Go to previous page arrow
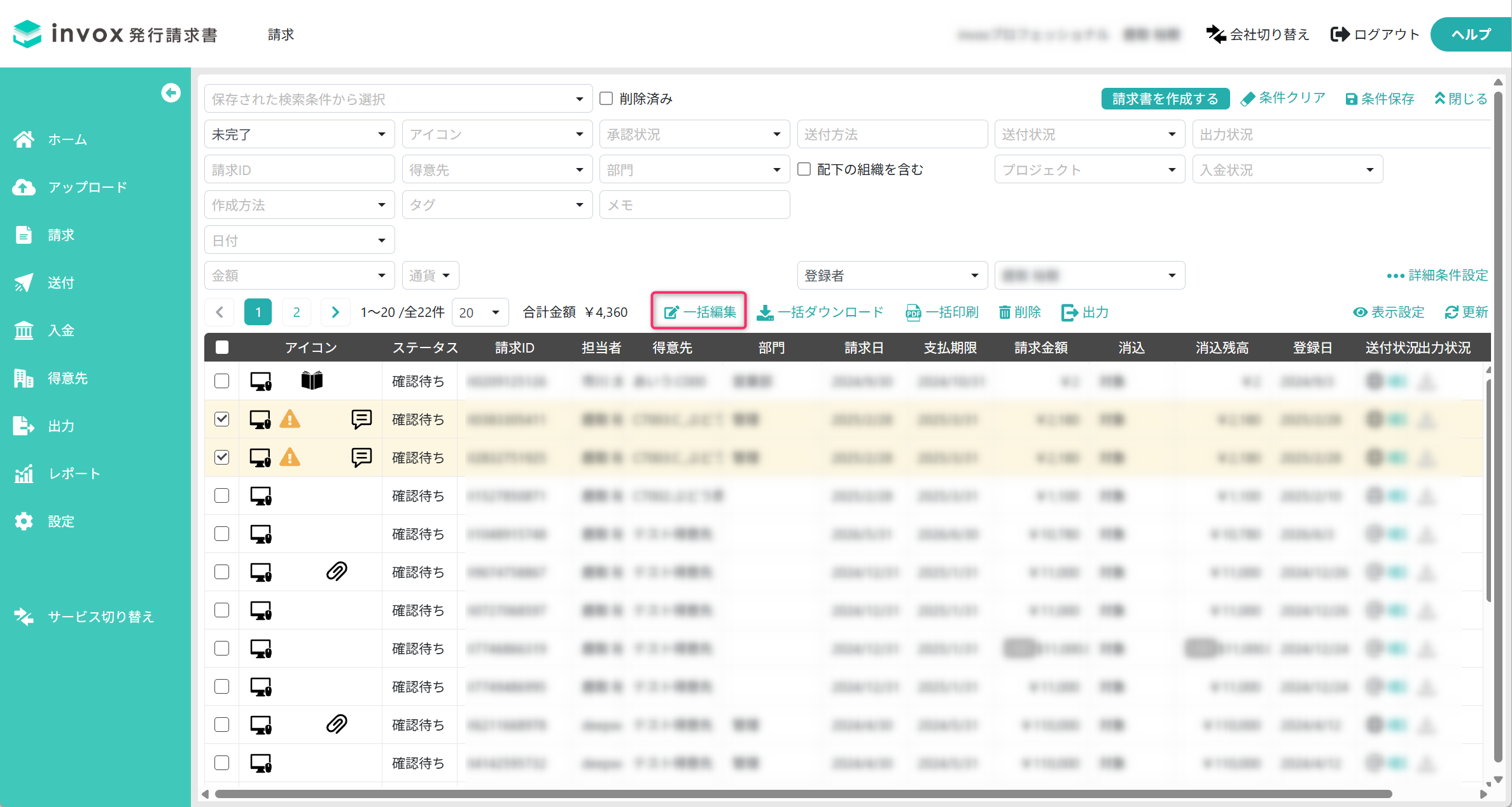 point(220,312)
